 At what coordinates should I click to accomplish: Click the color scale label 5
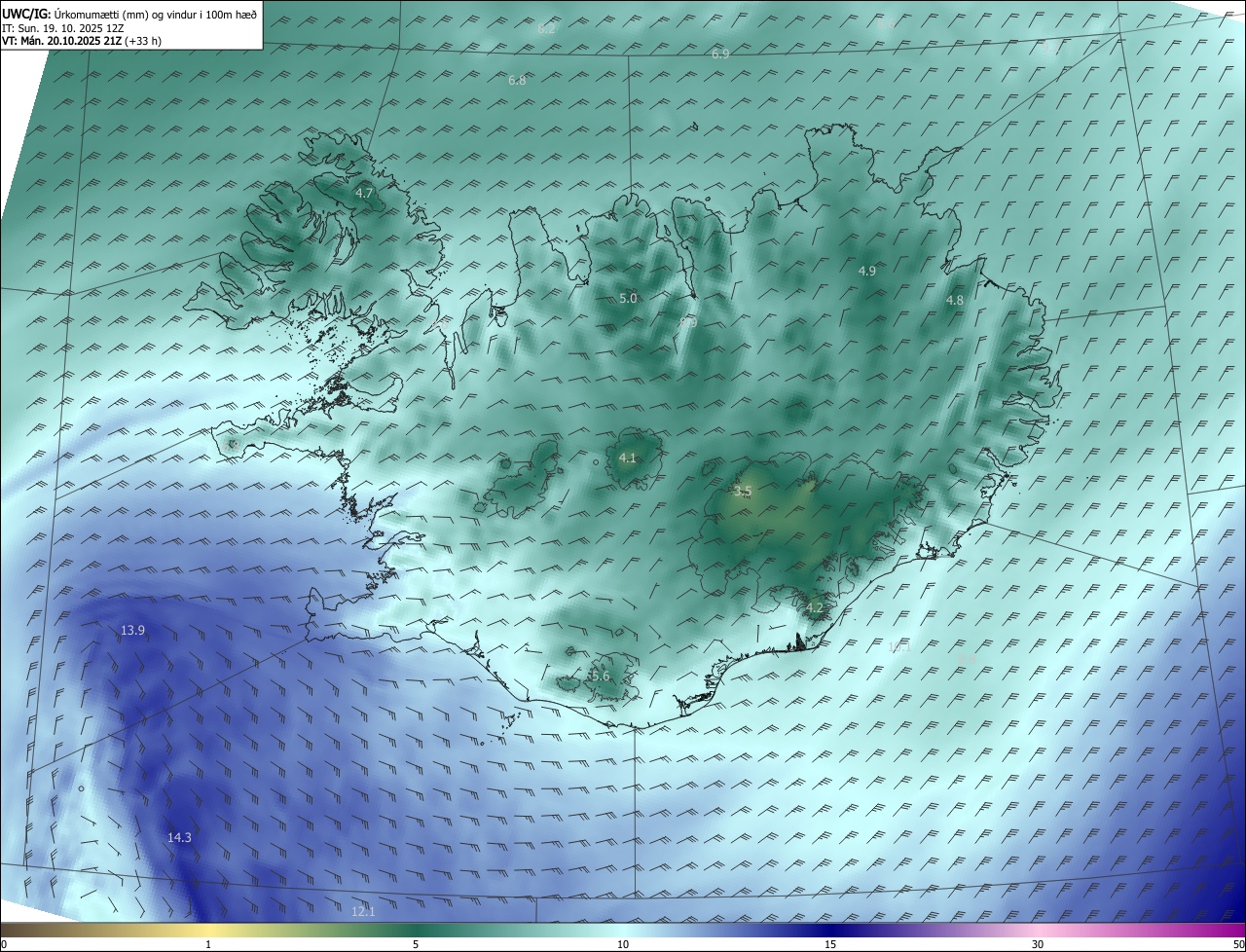click(x=416, y=944)
